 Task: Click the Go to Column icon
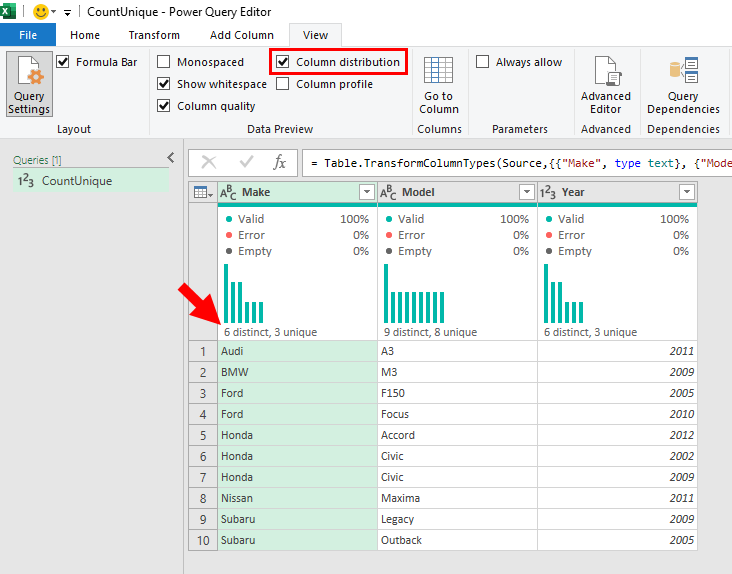(438, 70)
